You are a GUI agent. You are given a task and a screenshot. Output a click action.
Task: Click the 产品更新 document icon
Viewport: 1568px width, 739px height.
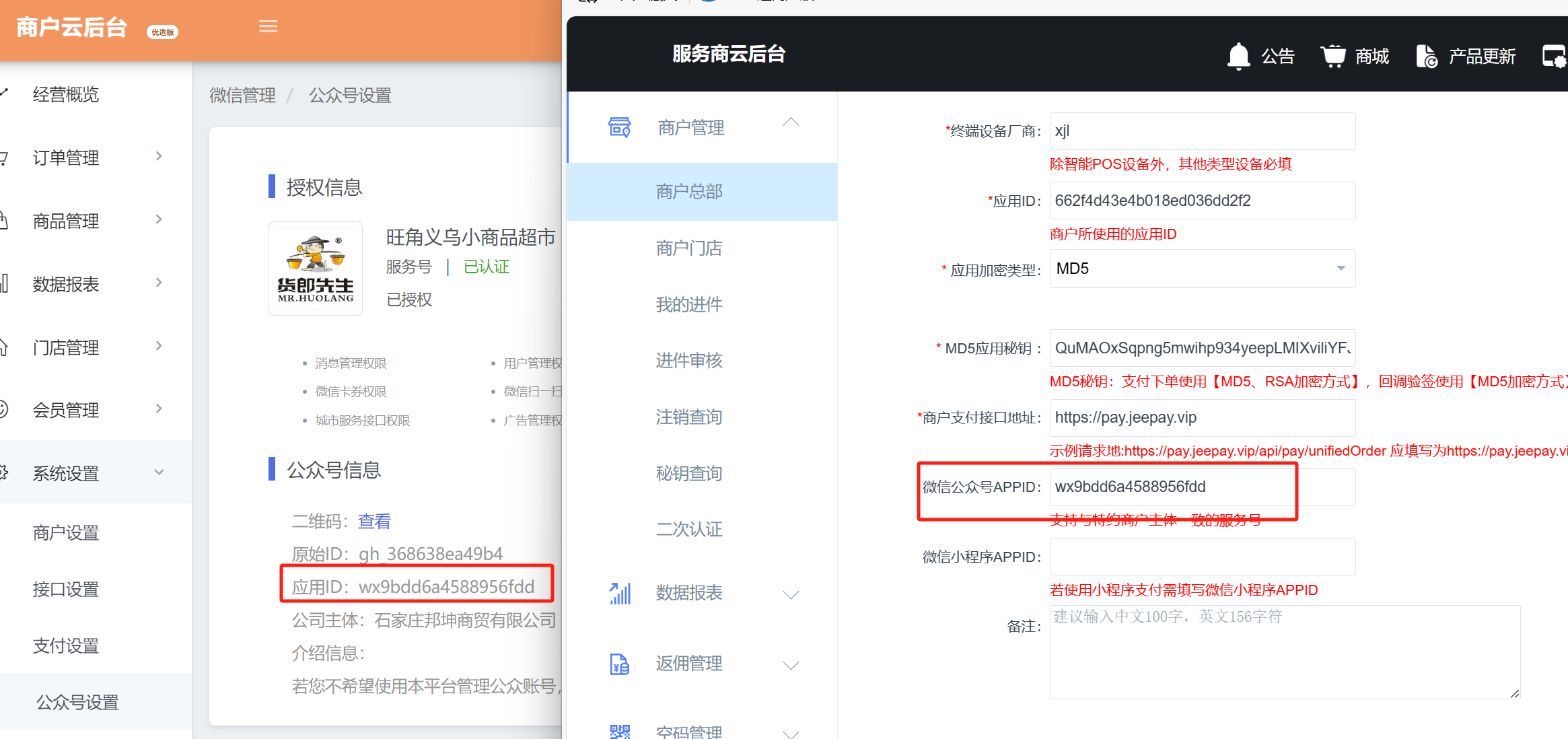(x=1427, y=56)
